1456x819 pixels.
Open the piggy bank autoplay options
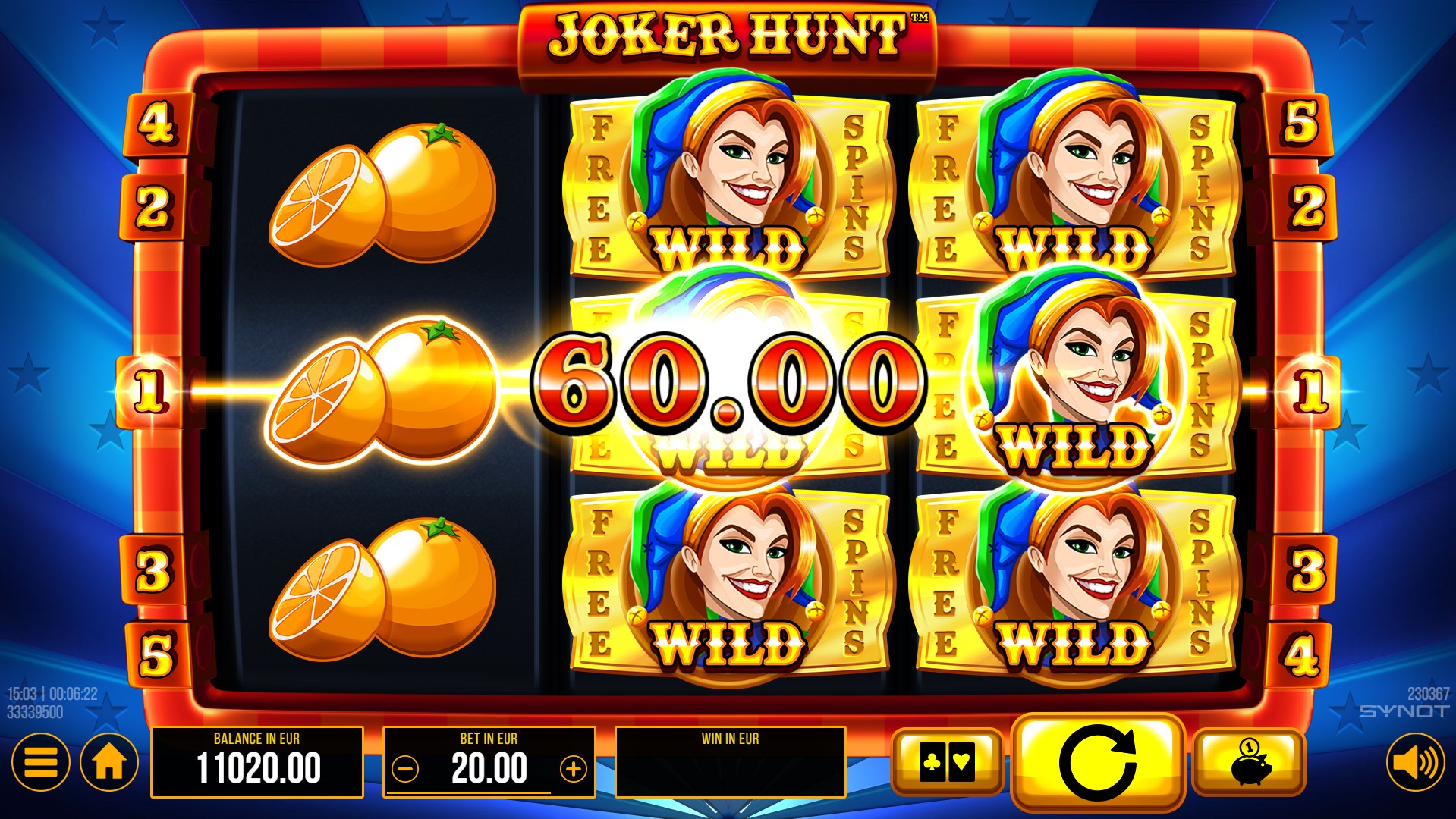click(x=1249, y=762)
